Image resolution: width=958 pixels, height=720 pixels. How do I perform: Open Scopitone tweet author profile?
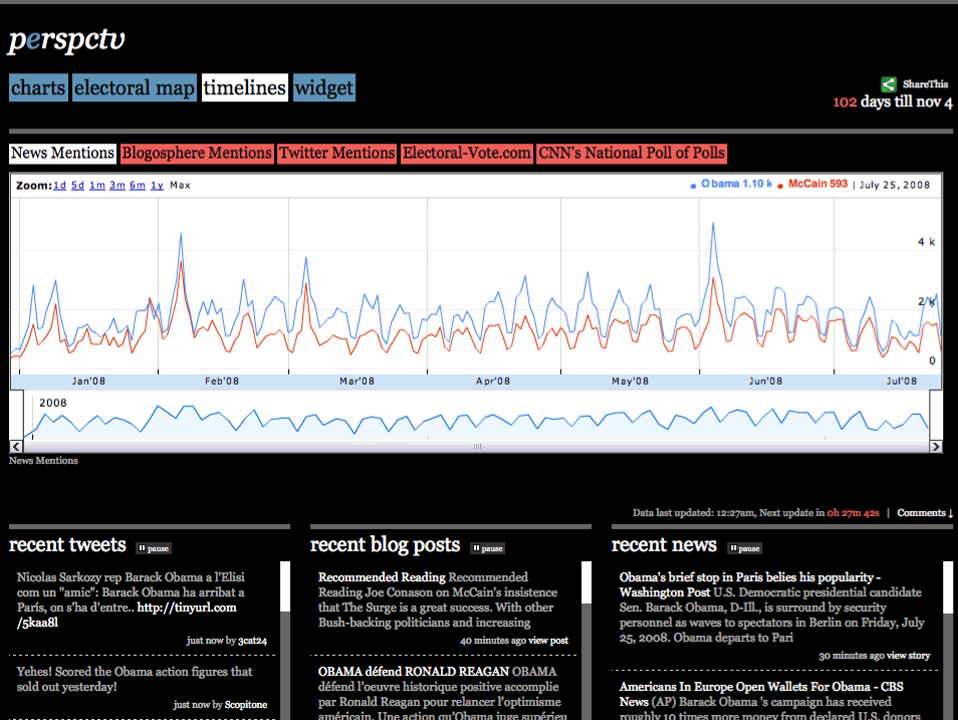tap(246, 705)
